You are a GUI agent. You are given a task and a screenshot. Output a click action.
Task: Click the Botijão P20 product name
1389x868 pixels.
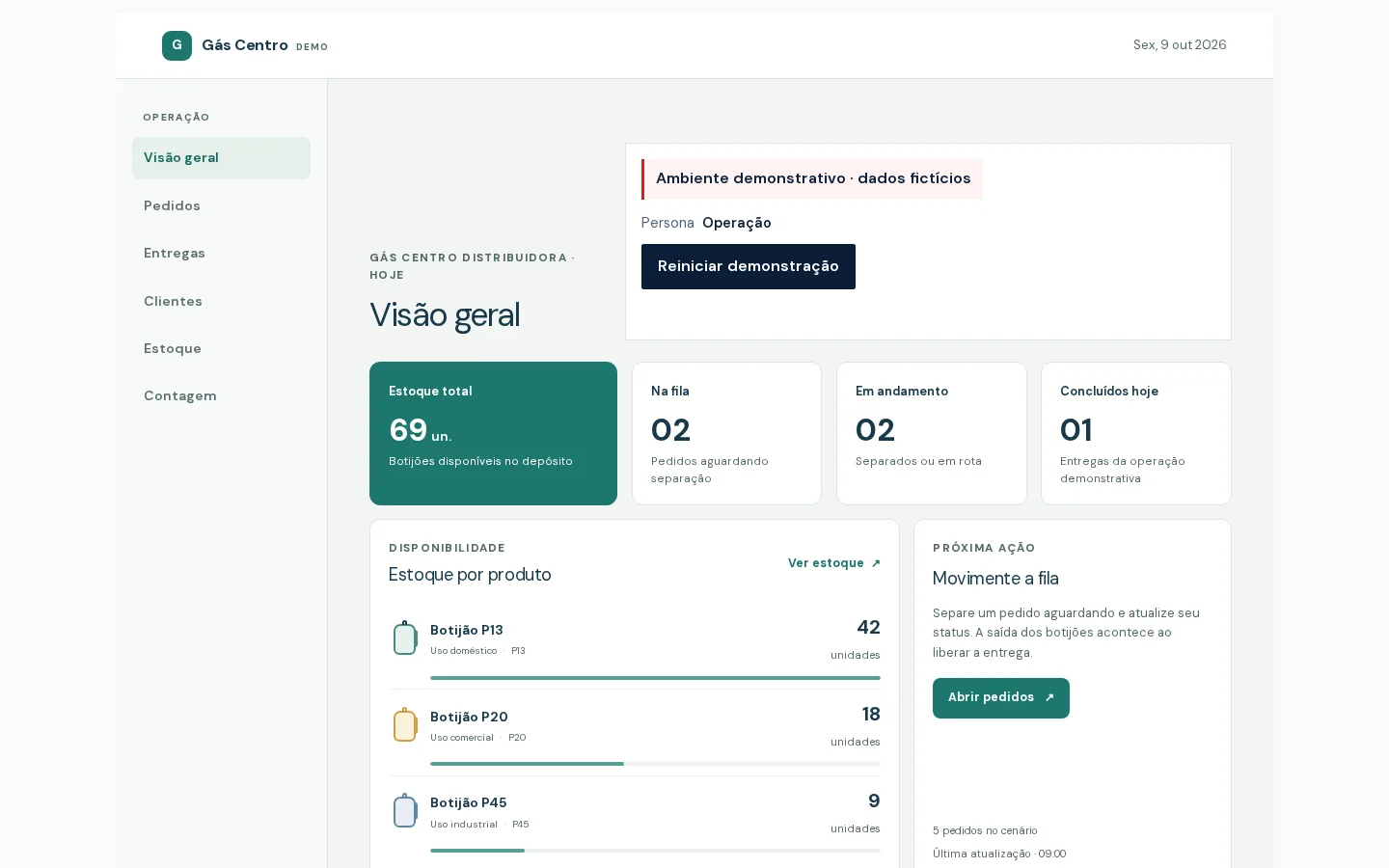(x=469, y=717)
